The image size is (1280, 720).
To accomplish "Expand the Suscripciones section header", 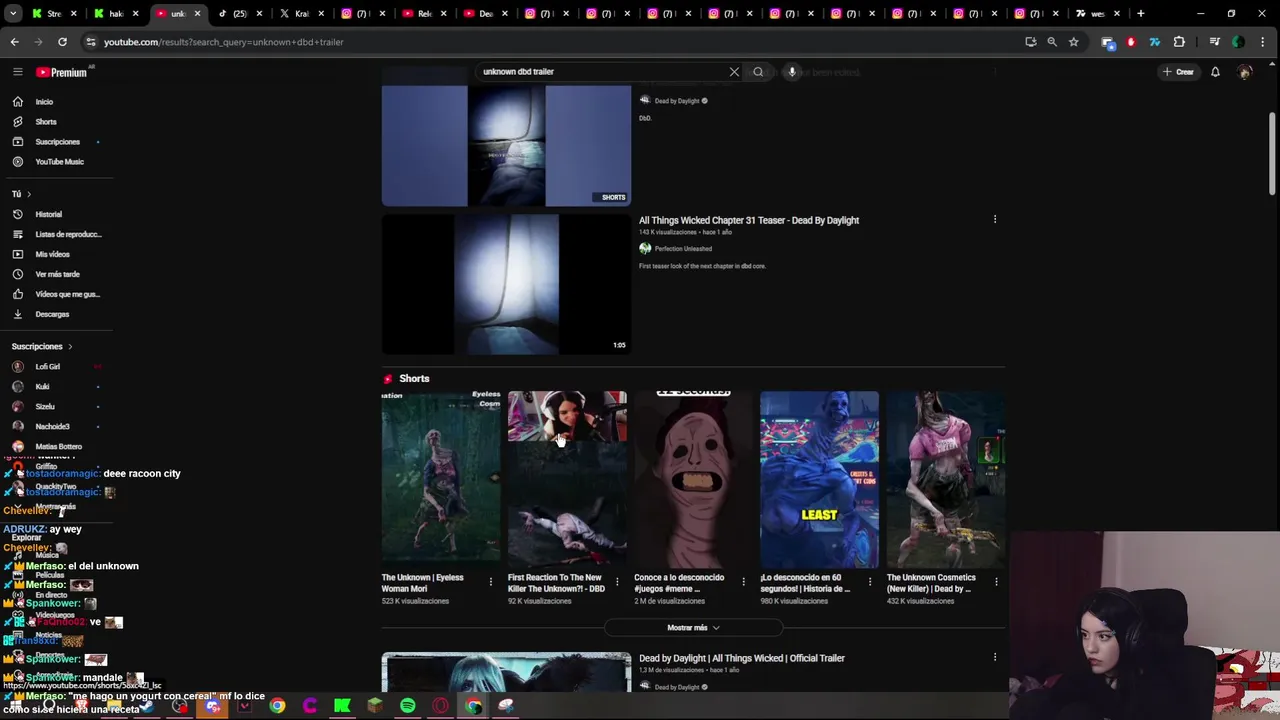I will pyautogui.click(x=42, y=346).
